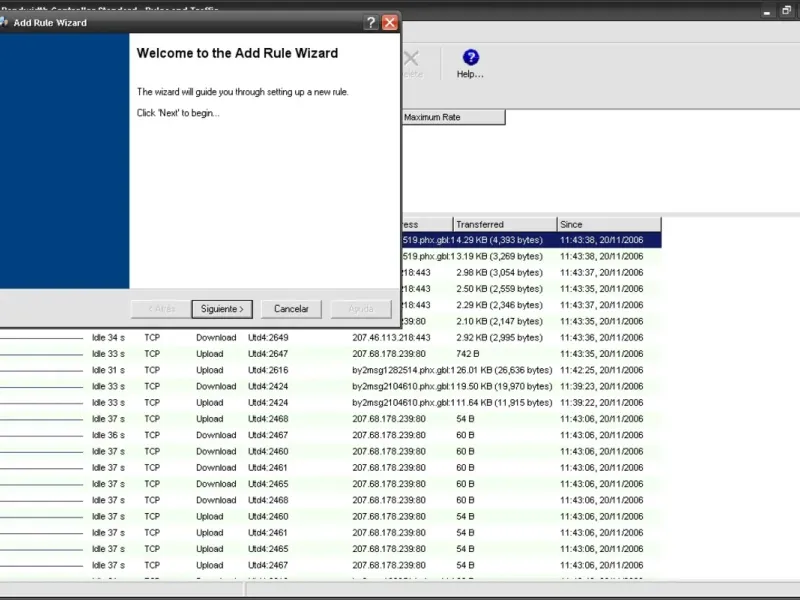Click the Idle 34 s status cell
Image resolution: width=800 pixels, height=600 pixels.
point(108,338)
